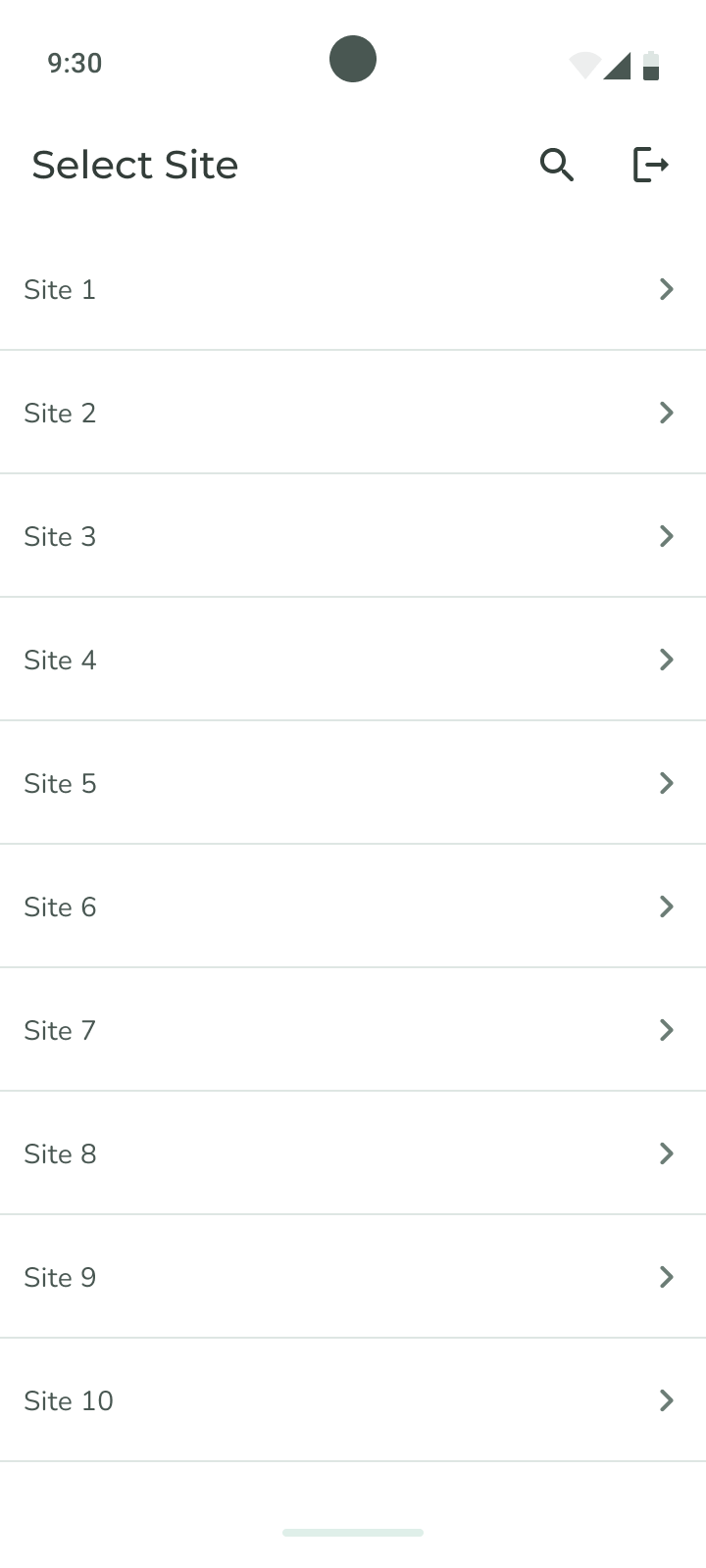Tap the chevron arrow beside Site 4

(667, 660)
